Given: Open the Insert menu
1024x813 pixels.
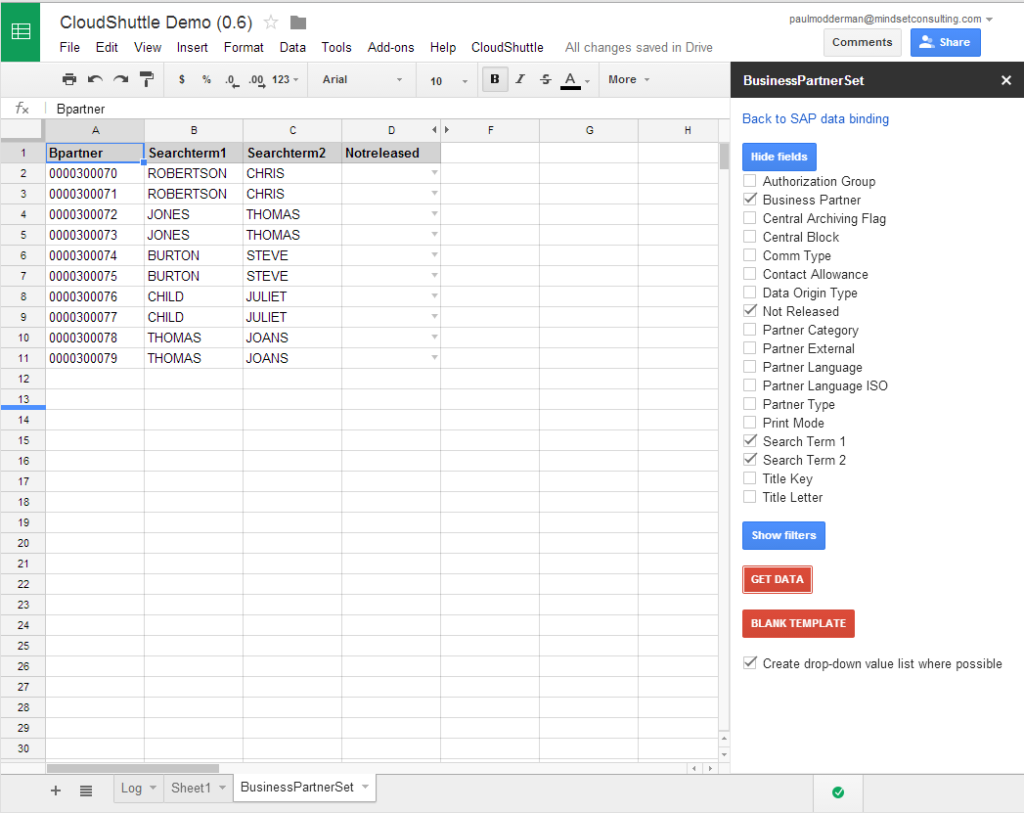Looking at the screenshot, I should [x=192, y=48].
